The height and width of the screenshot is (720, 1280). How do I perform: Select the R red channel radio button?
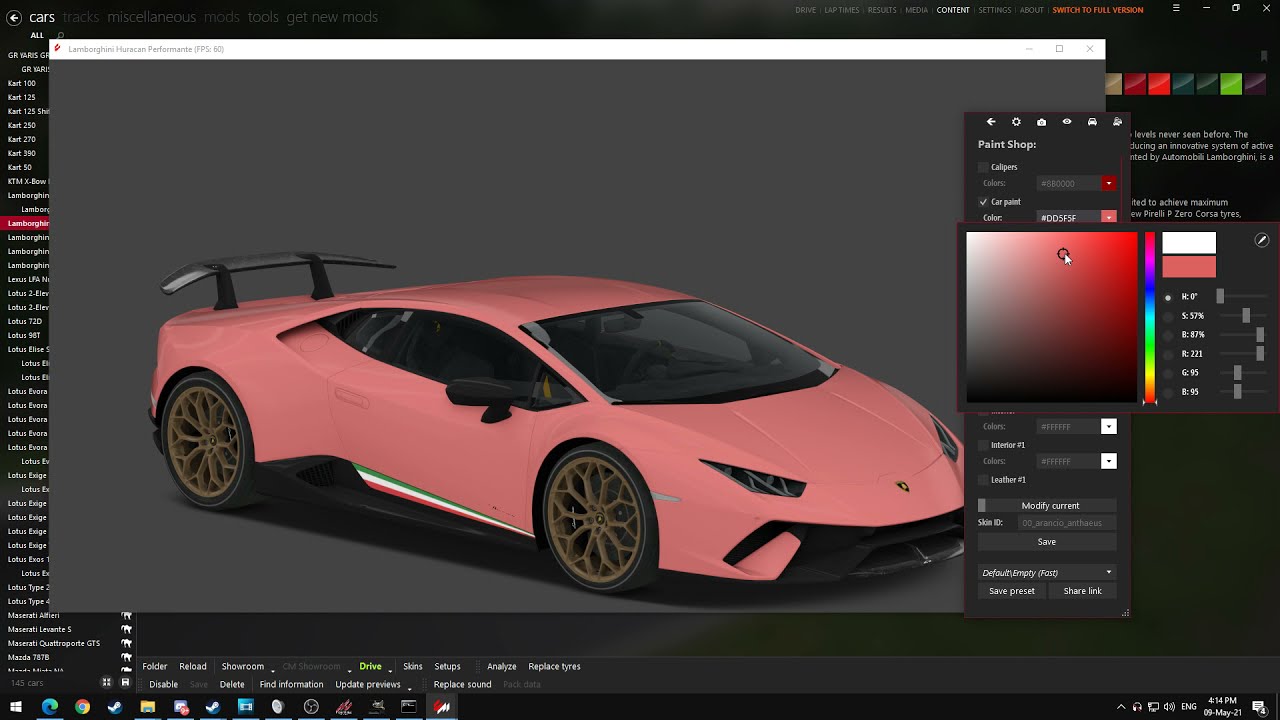tap(1167, 354)
